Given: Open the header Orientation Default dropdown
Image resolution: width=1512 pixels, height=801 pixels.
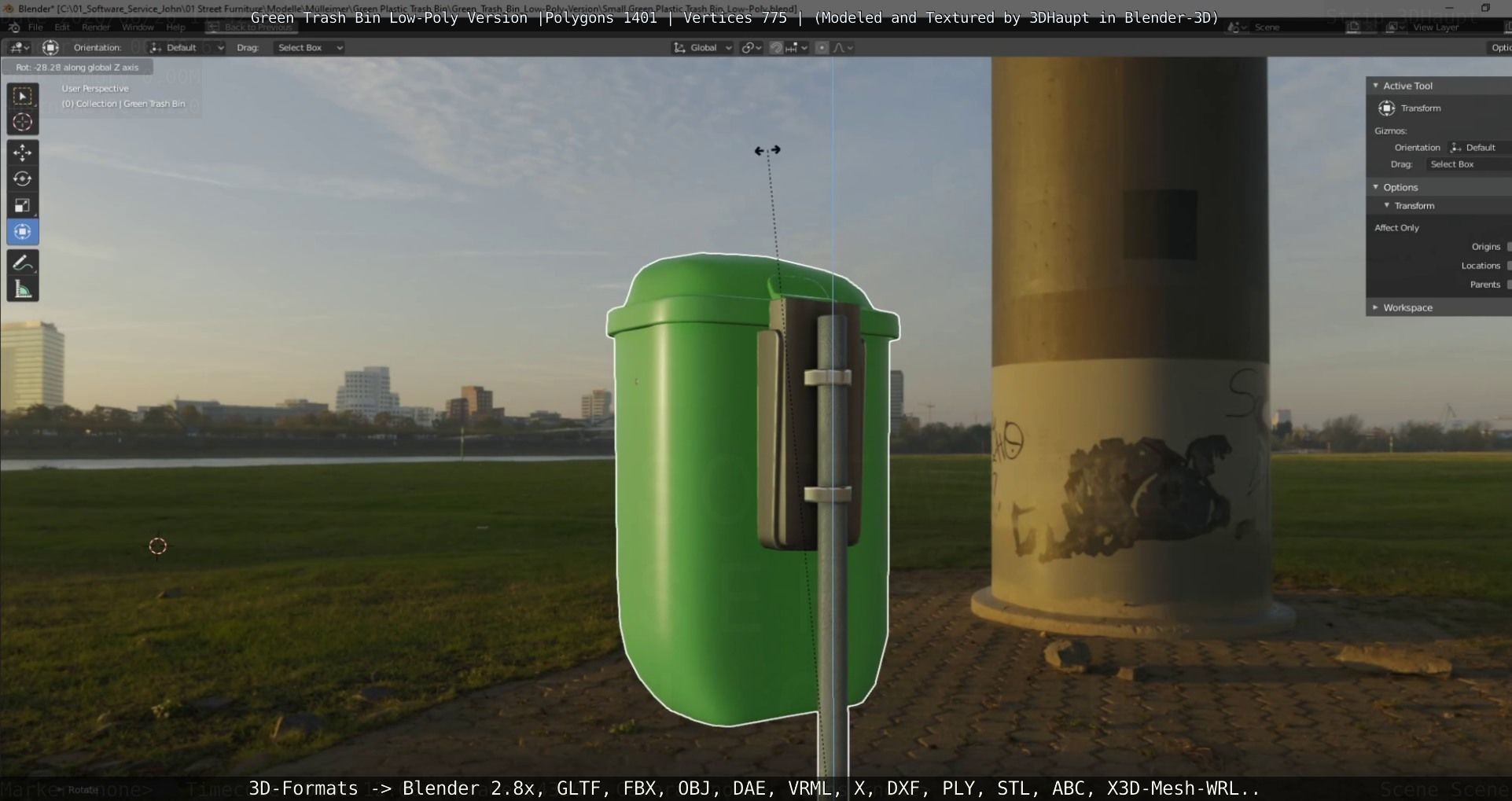Looking at the screenshot, I should [186, 48].
